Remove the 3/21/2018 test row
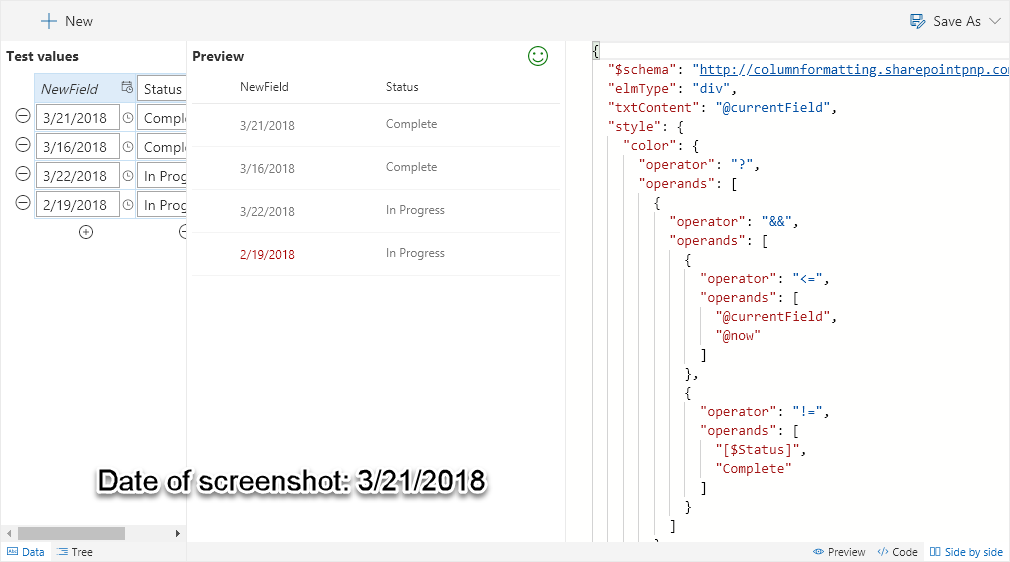This screenshot has height=562, width=1010. point(23,117)
